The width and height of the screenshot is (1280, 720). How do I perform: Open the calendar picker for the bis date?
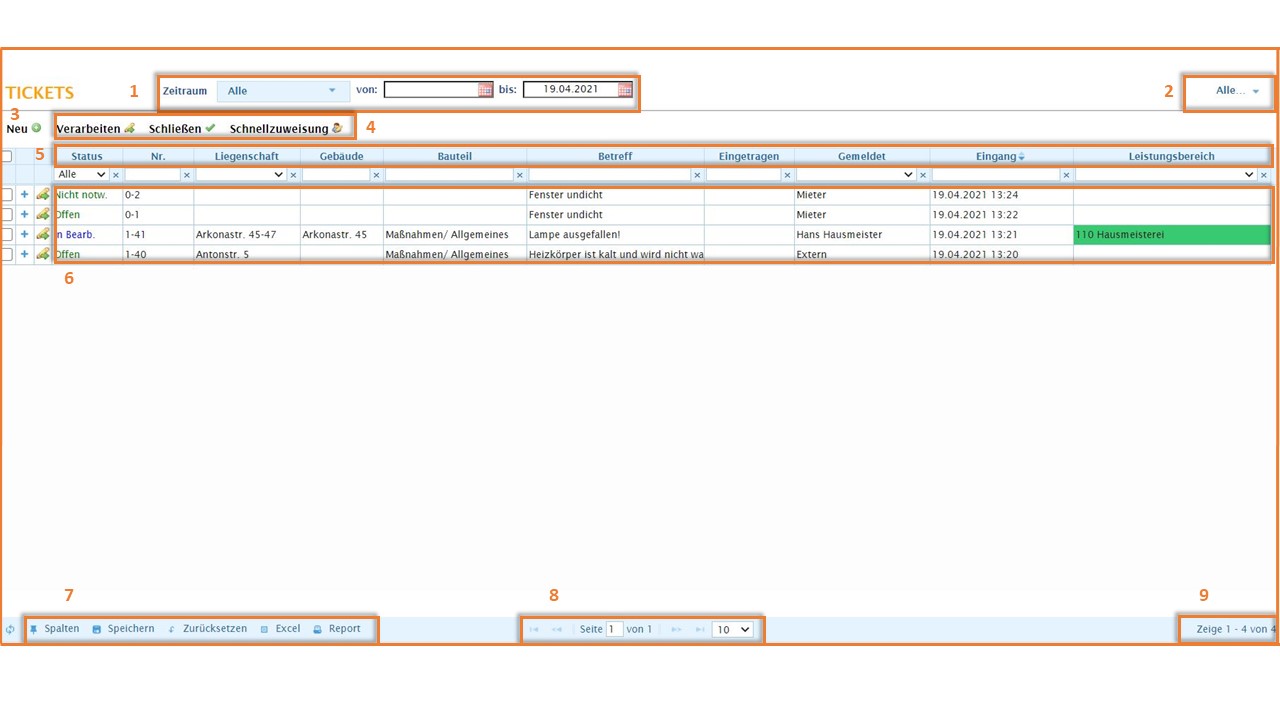(625, 90)
